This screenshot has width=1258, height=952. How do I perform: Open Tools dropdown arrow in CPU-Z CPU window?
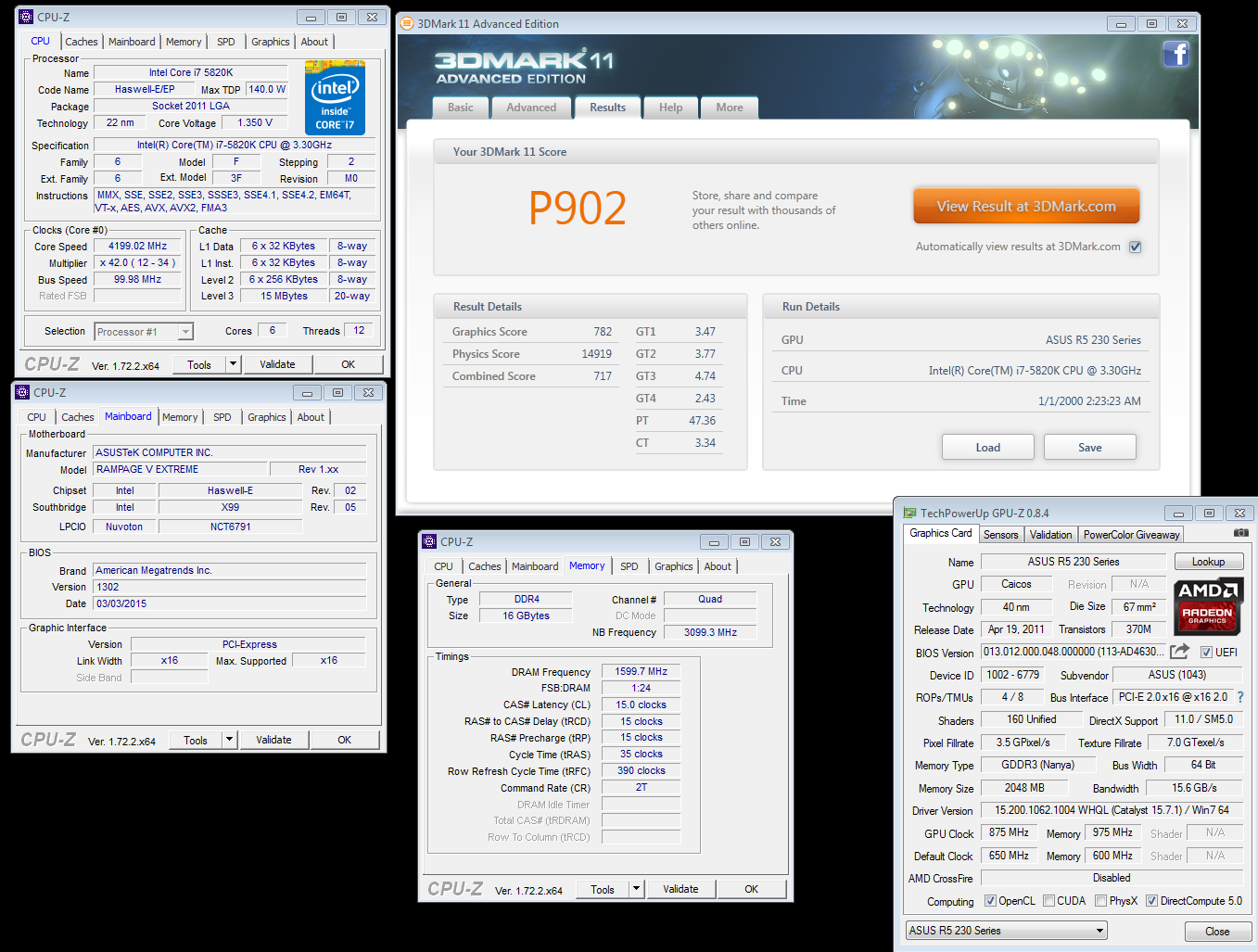[234, 364]
